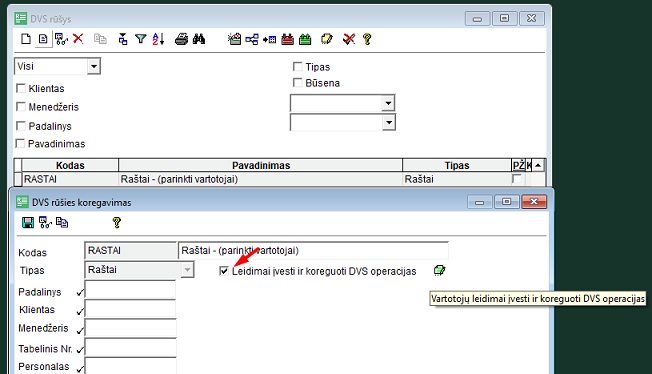Enable the Klientas filter checkbox
This screenshot has height=374, width=652.
[21, 88]
